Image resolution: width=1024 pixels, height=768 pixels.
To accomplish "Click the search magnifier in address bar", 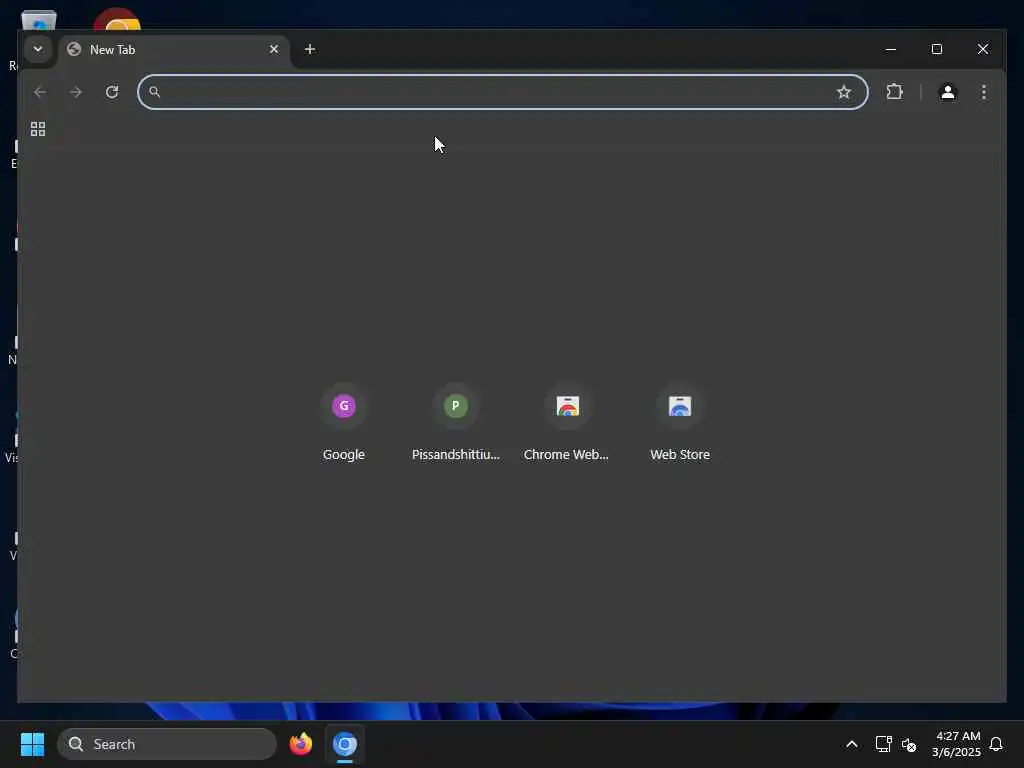I will [x=154, y=92].
